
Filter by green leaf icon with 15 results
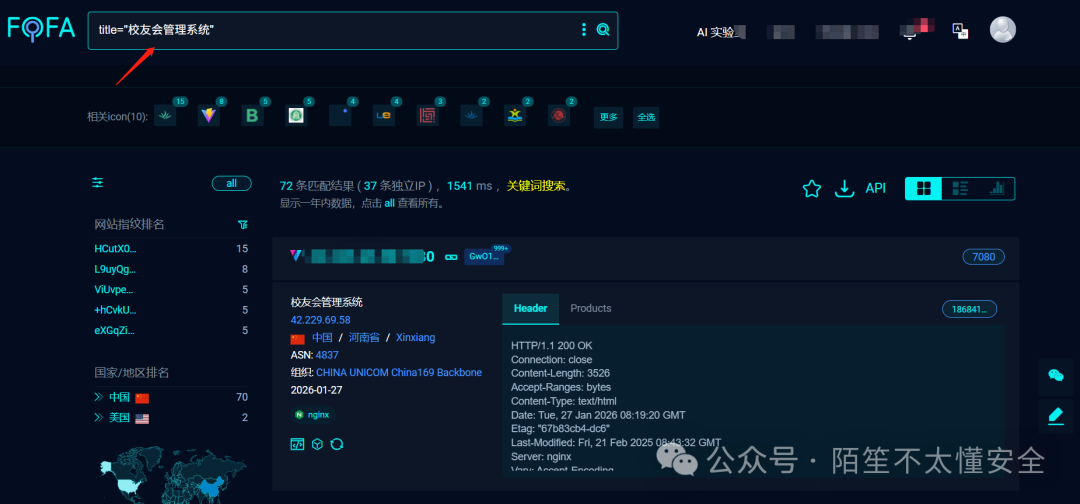pyautogui.click(x=165, y=116)
